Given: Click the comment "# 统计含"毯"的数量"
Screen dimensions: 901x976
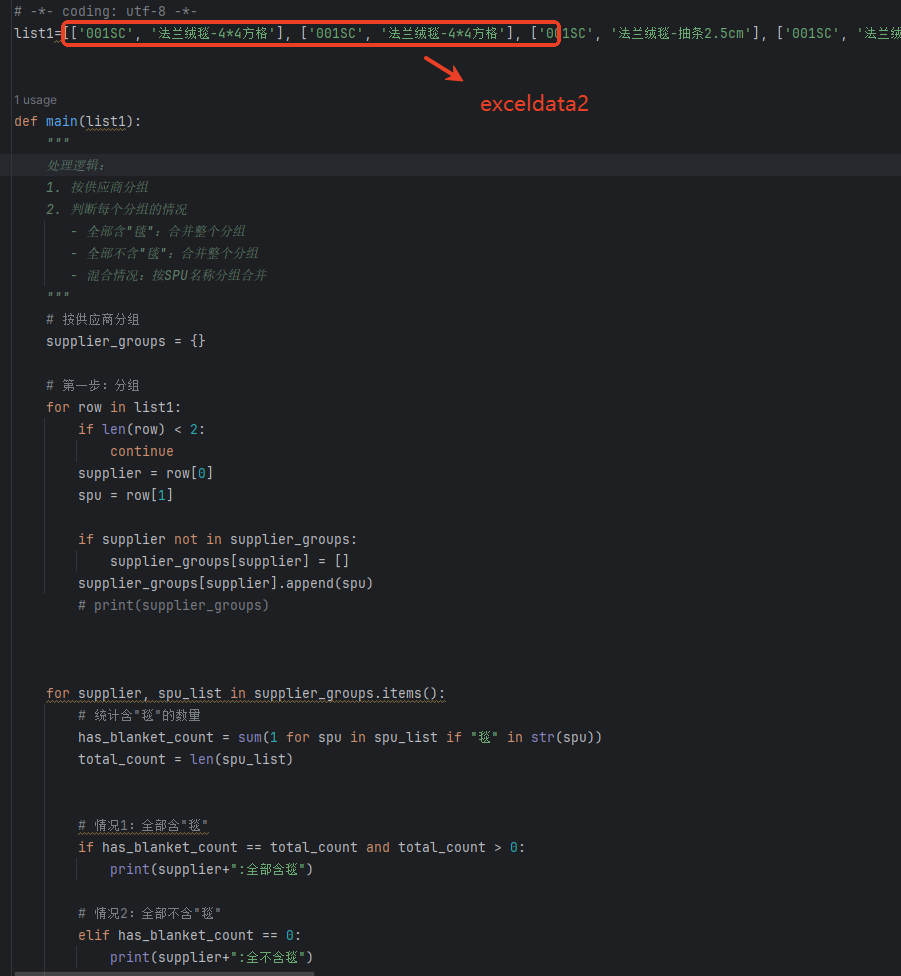Looking at the screenshot, I should [139, 715].
